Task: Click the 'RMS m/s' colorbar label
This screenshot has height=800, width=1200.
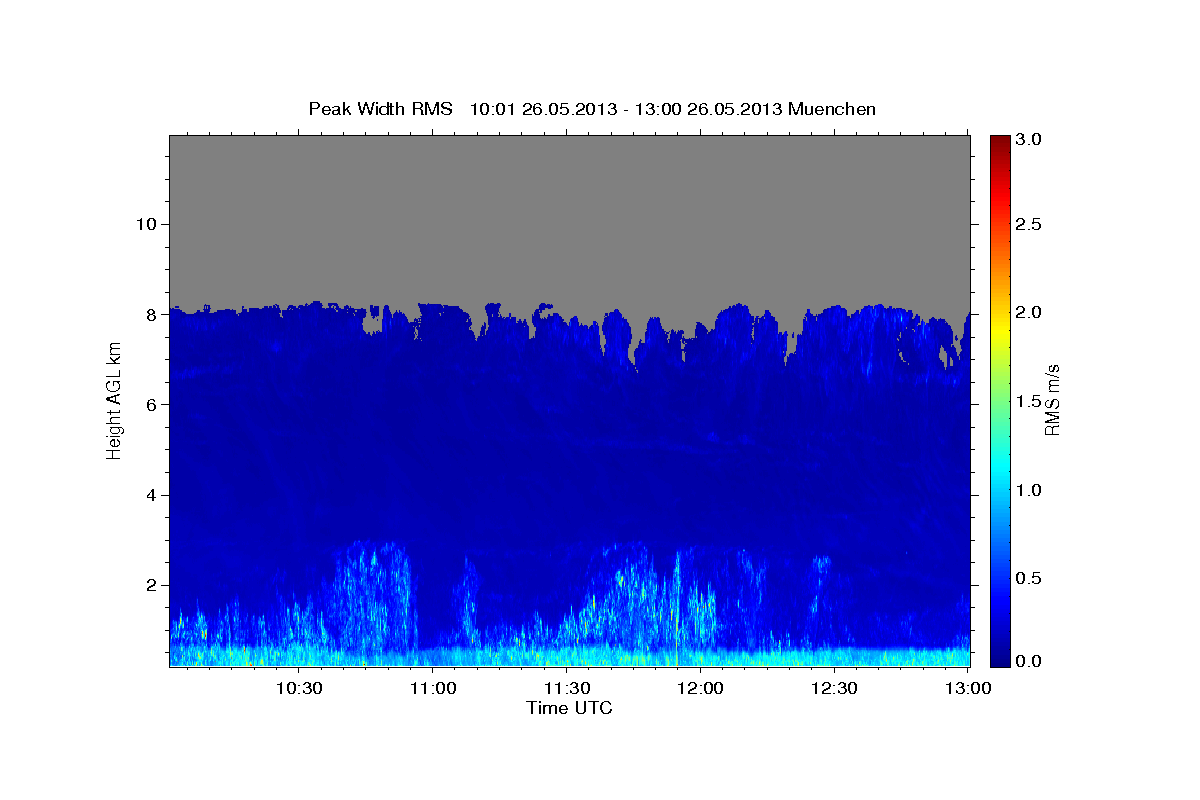Action: tap(1051, 401)
